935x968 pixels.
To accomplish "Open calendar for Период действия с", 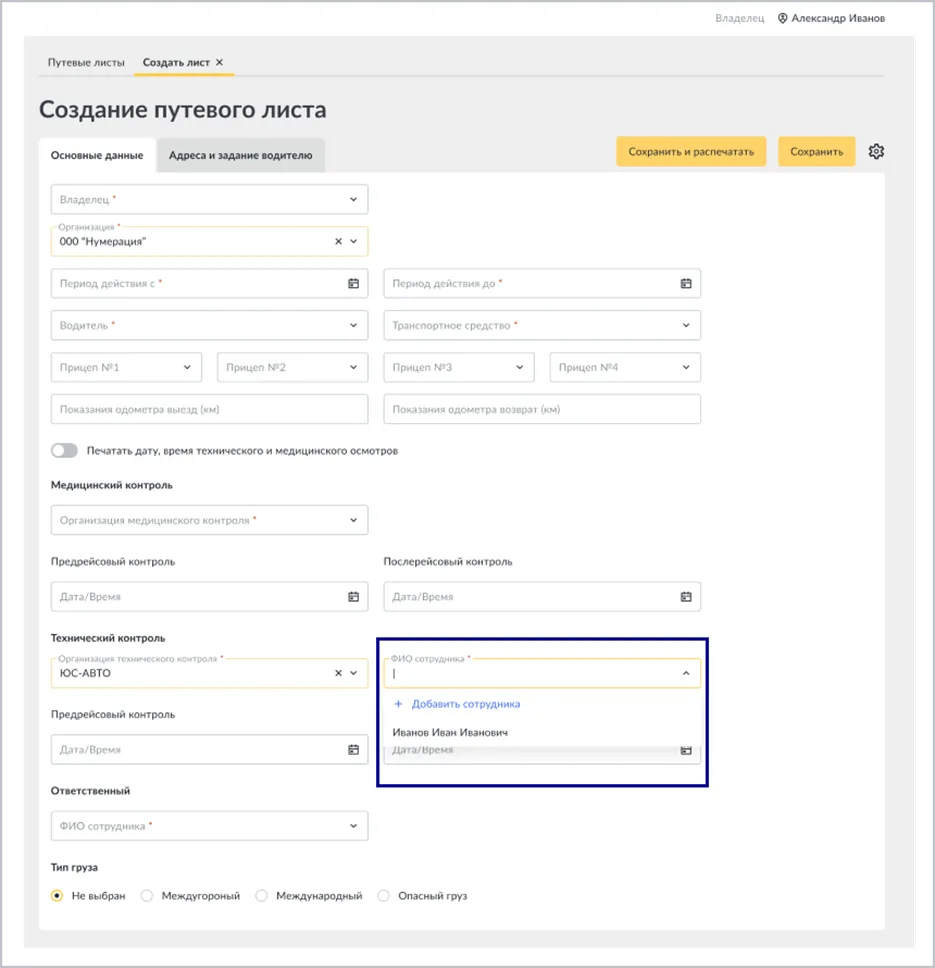I will pyautogui.click(x=353, y=283).
